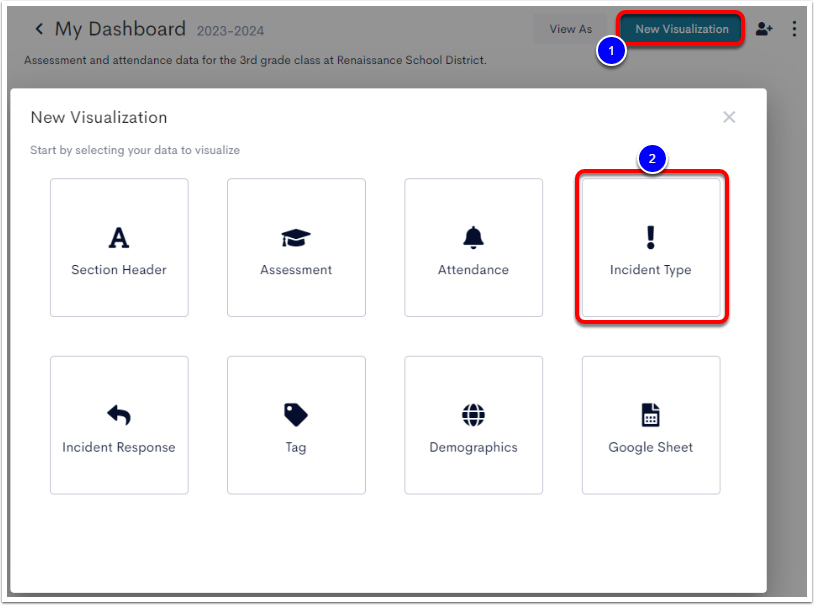Click the "Google Sheet" tile label

(650, 447)
